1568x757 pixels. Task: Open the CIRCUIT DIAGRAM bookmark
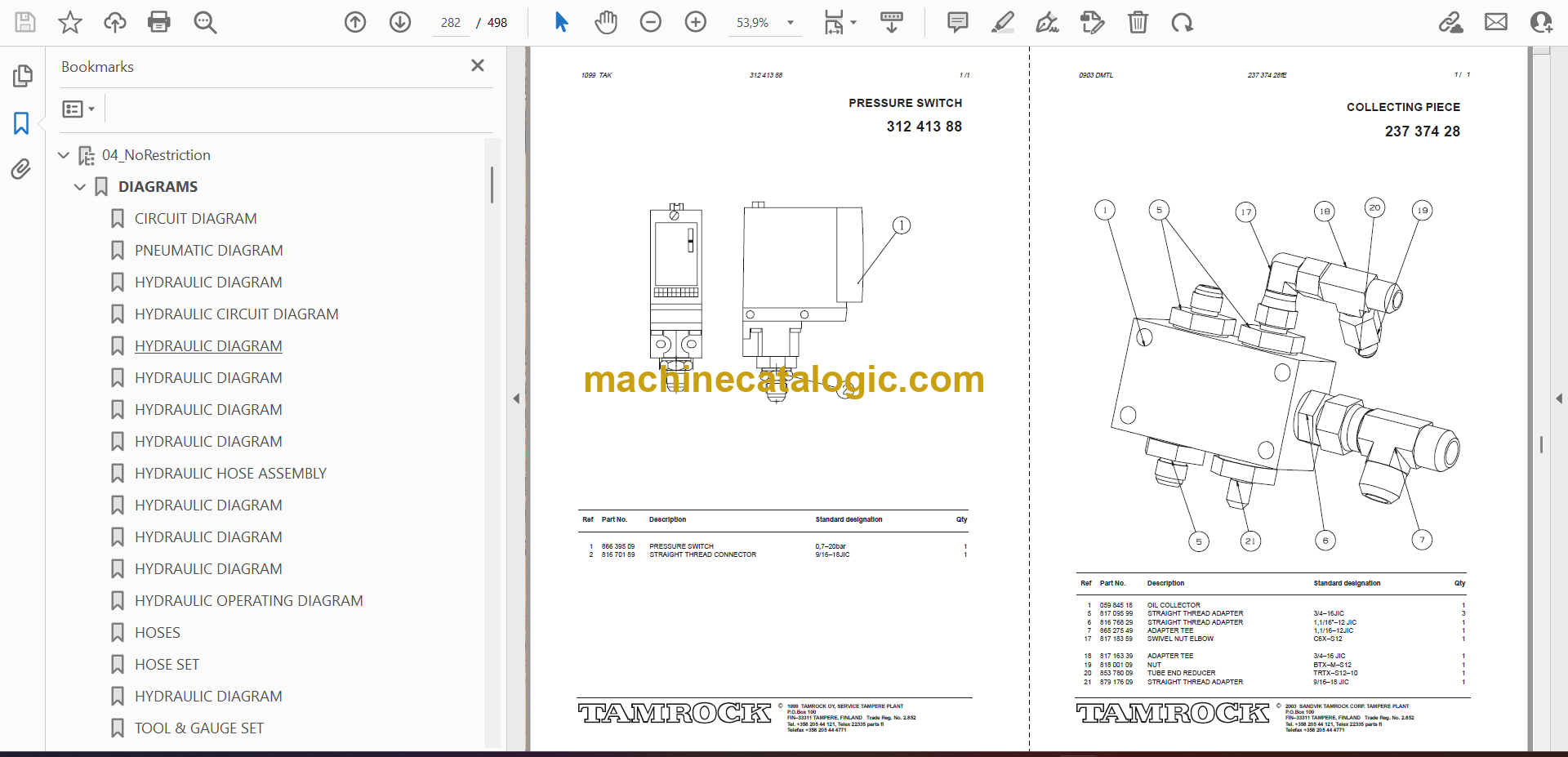[x=196, y=219]
